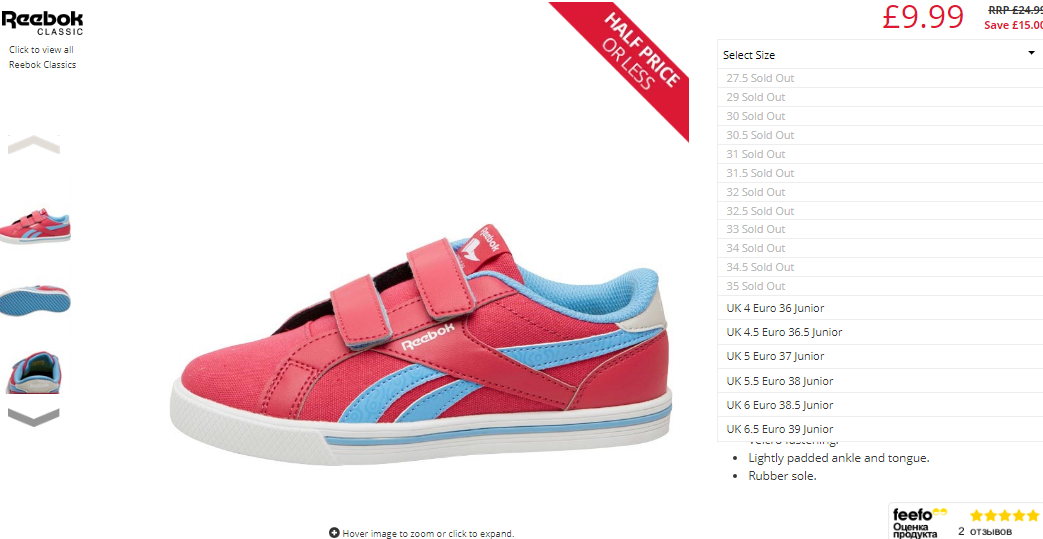The width and height of the screenshot is (1043, 539).
Task: Click 'view all Reebok Classics' link
Action: click(42, 57)
